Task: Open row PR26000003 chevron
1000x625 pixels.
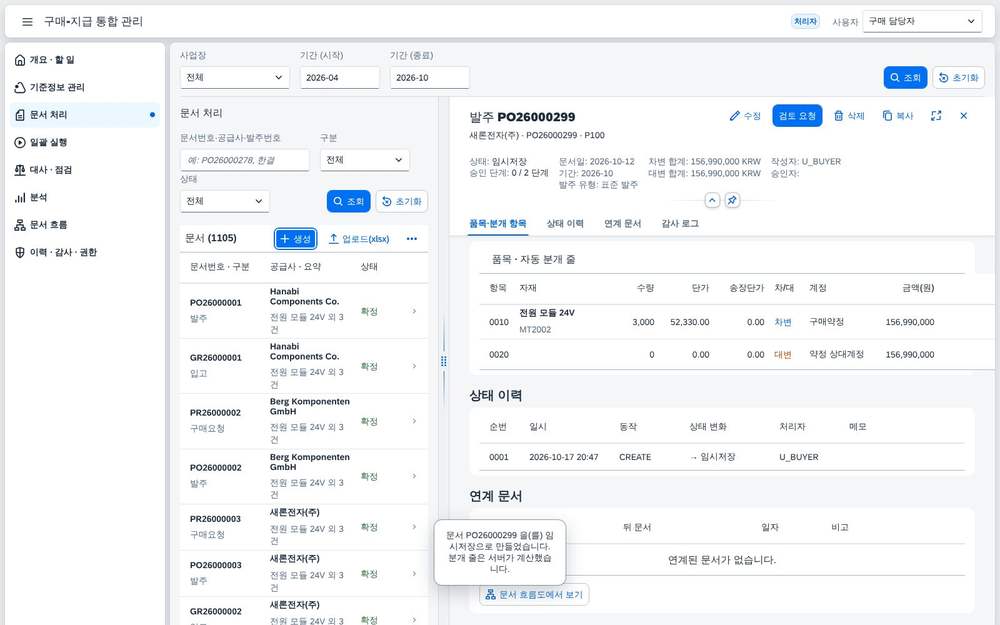Action: click(x=415, y=527)
